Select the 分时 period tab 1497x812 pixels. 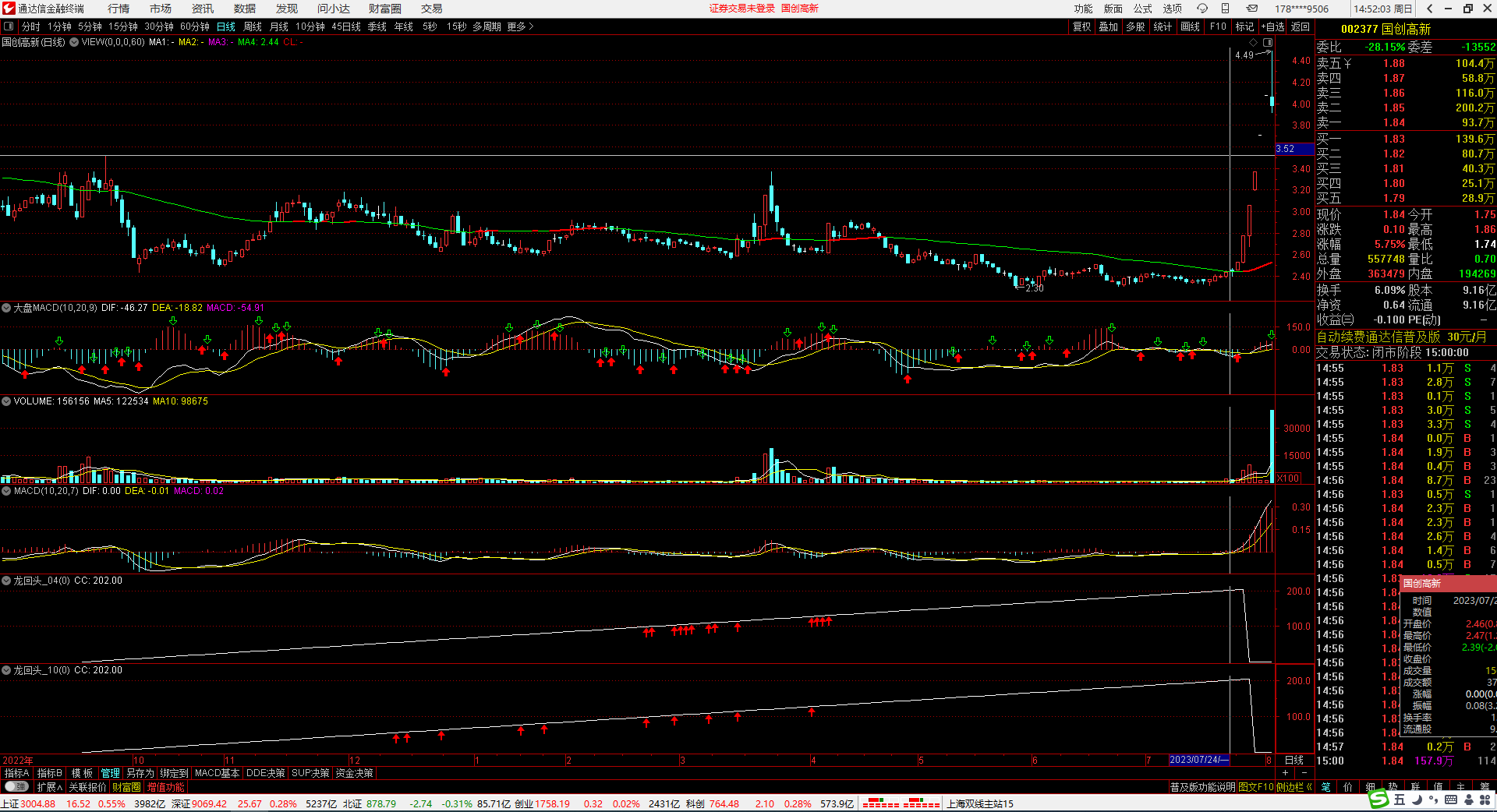coord(31,26)
